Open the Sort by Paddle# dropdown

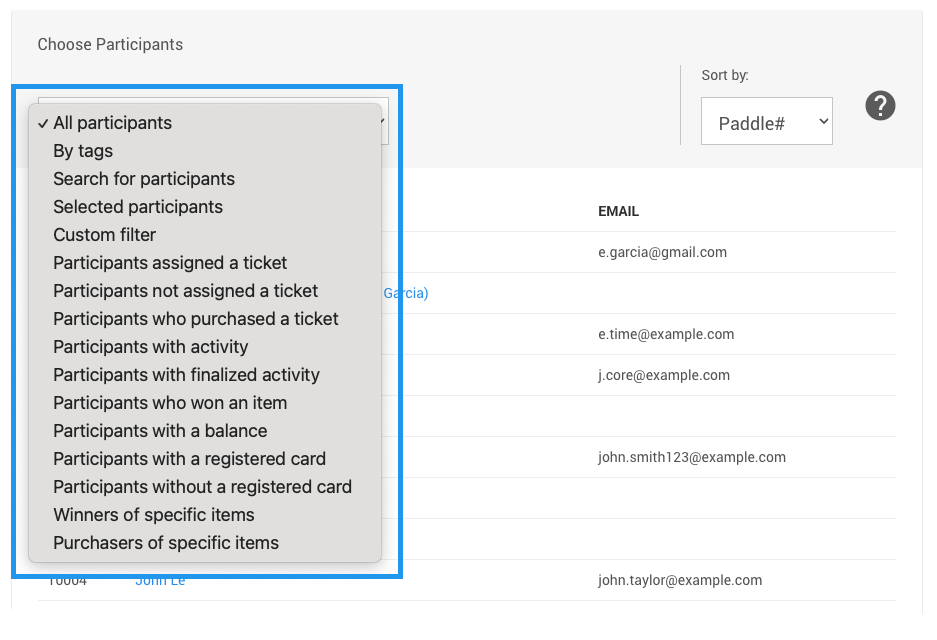[x=766, y=122]
